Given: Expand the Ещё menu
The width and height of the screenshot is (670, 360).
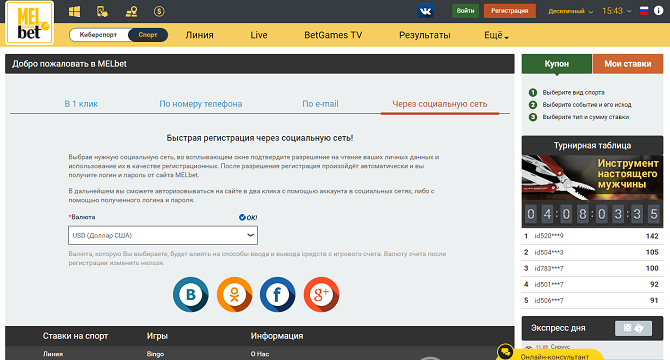Looking at the screenshot, I should coord(496,35).
